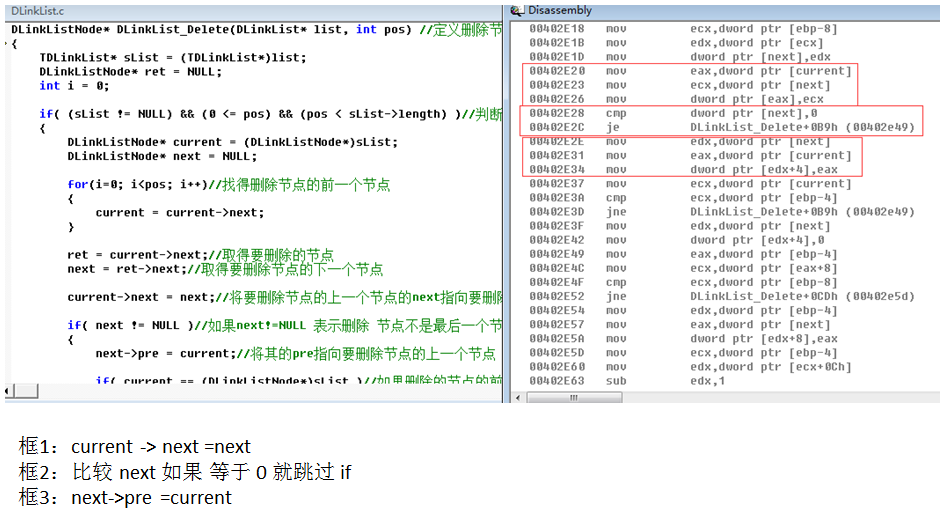The height and width of the screenshot is (532, 946).
Task: Click the 'if( (sList != NULL)' condition line
Action: pyautogui.click(x=270, y=113)
